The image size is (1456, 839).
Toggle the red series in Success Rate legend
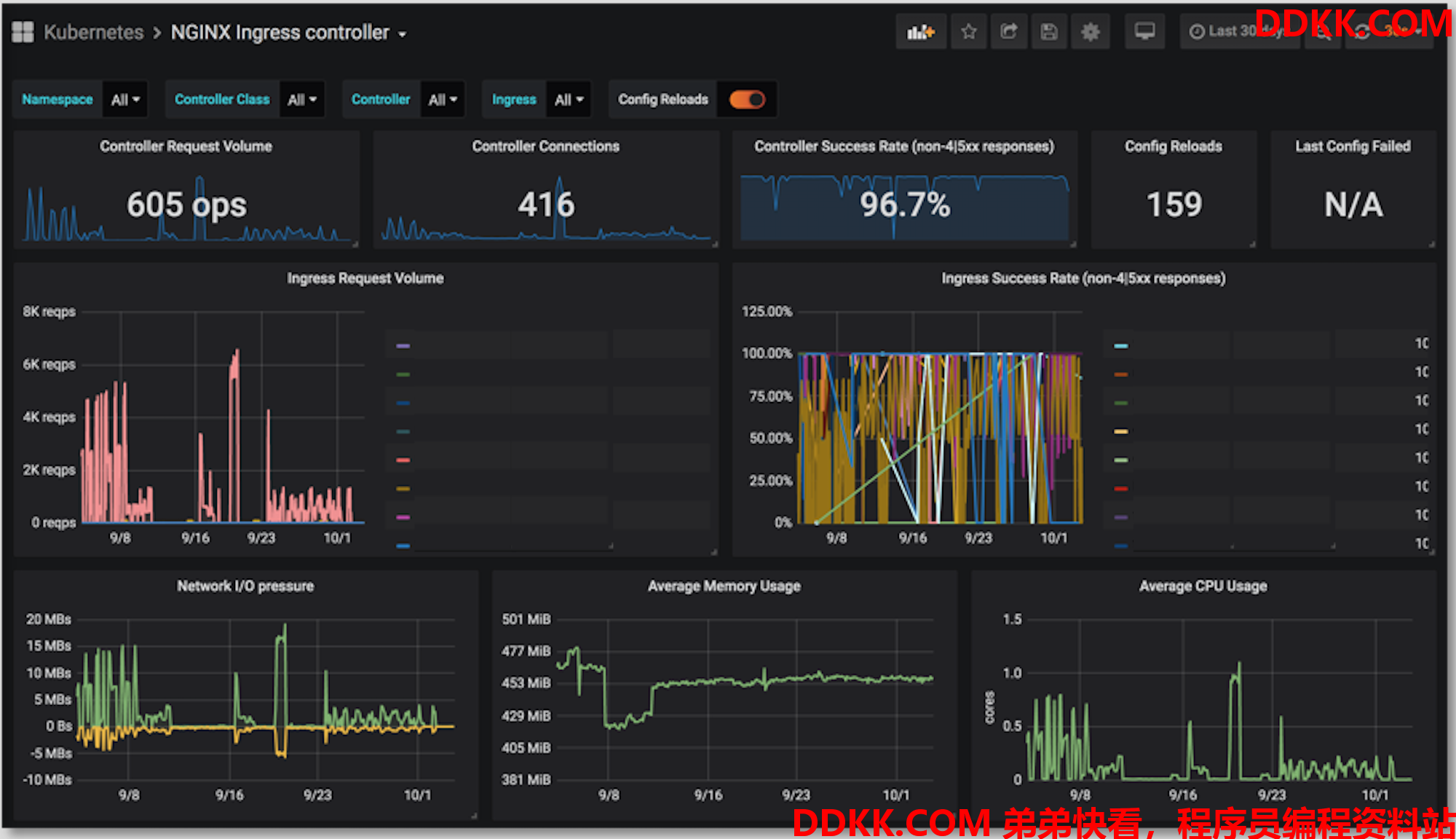coord(1121,489)
